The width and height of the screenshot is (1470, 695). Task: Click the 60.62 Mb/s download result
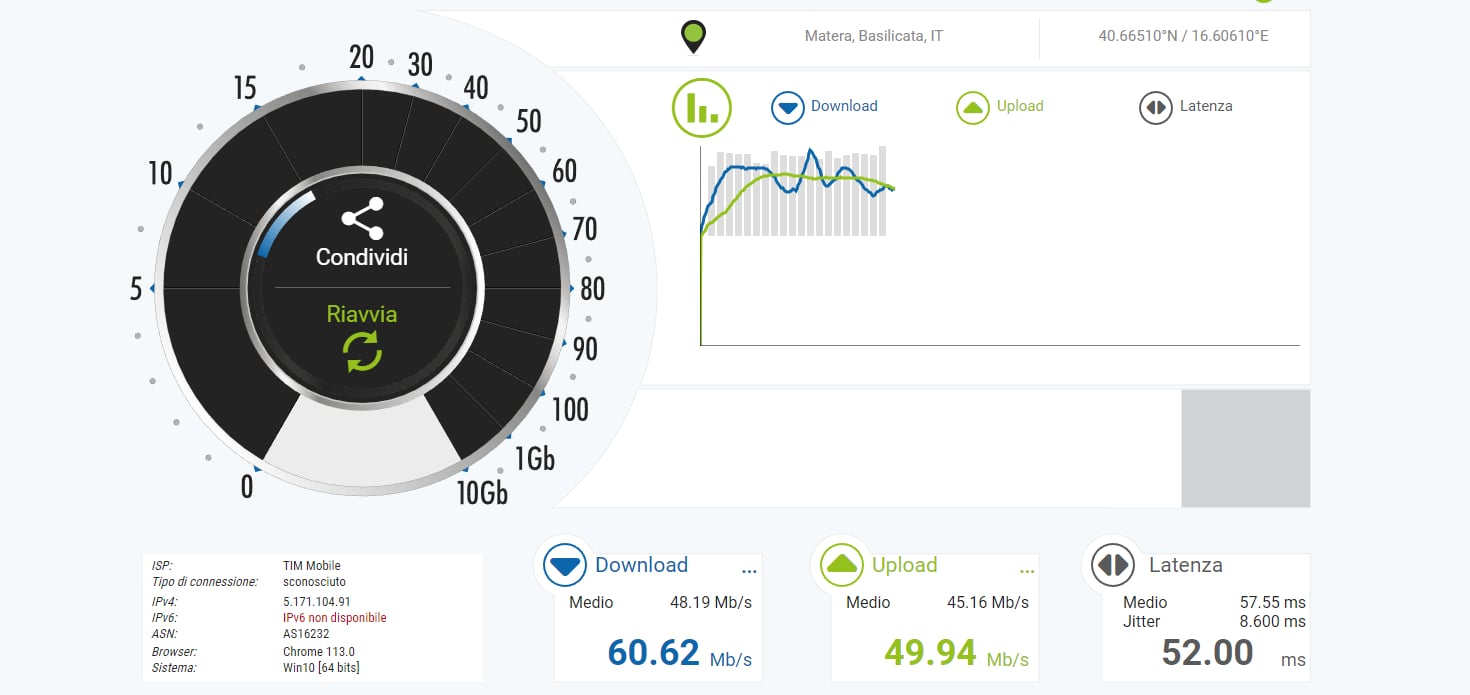pos(654,653)
